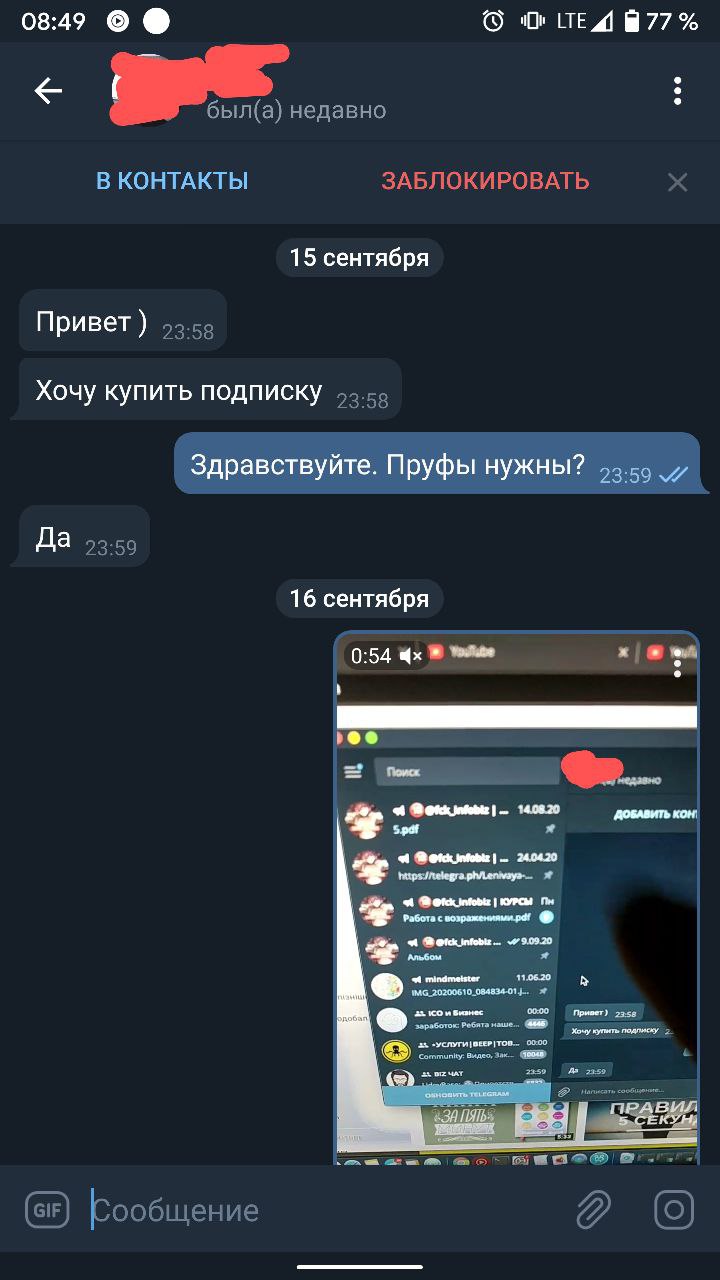Block the user with ЗАБЛОКИРОВАТЬ
Screen dimensions: 720x1280
pos(485,181)
